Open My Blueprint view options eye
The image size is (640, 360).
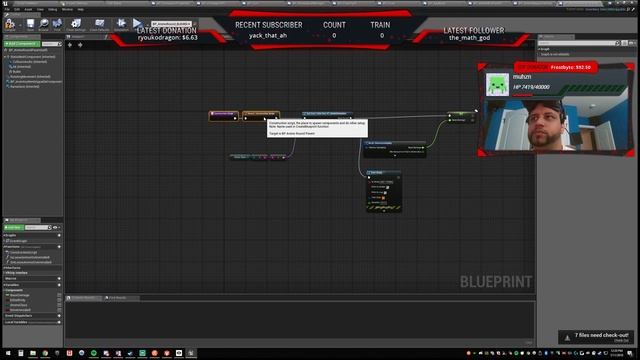point(56,227)
